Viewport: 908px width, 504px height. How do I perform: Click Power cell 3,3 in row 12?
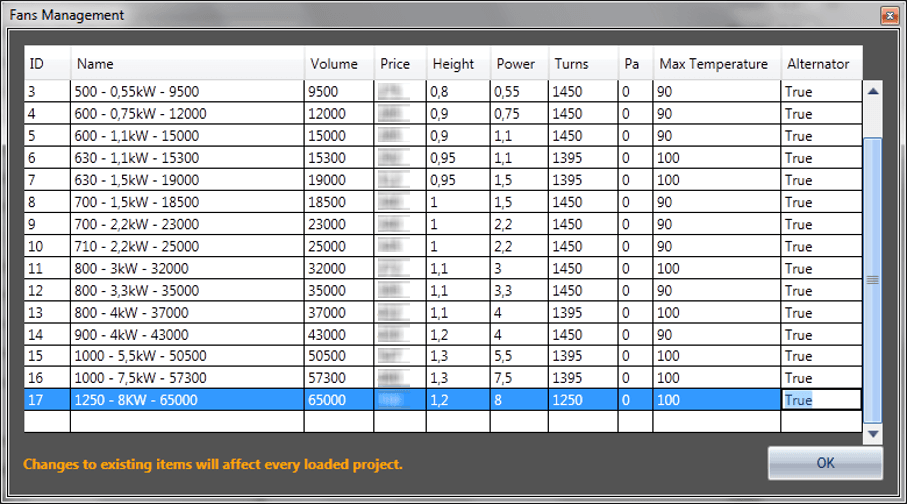[x=519, y=290]
